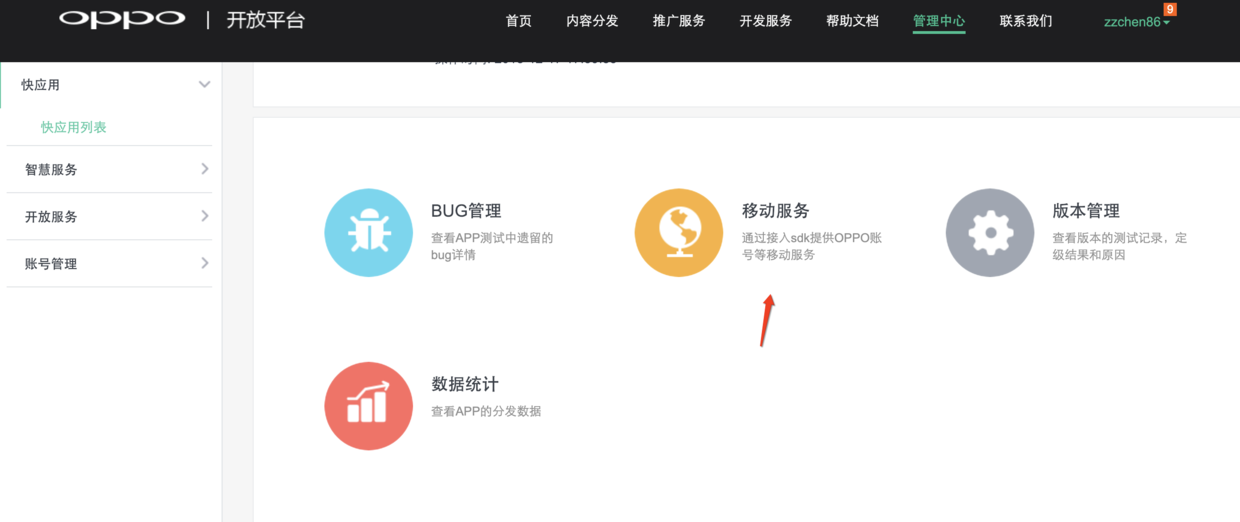
Task: Open 开发服务 navigation item
Action: tap(766, 21)
